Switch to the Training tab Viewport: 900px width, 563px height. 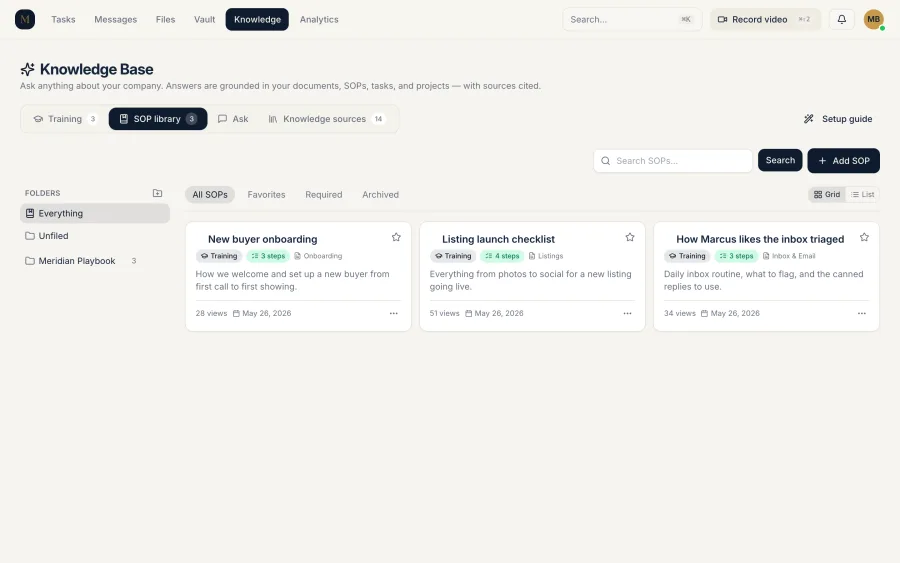(x=65, y=119)
